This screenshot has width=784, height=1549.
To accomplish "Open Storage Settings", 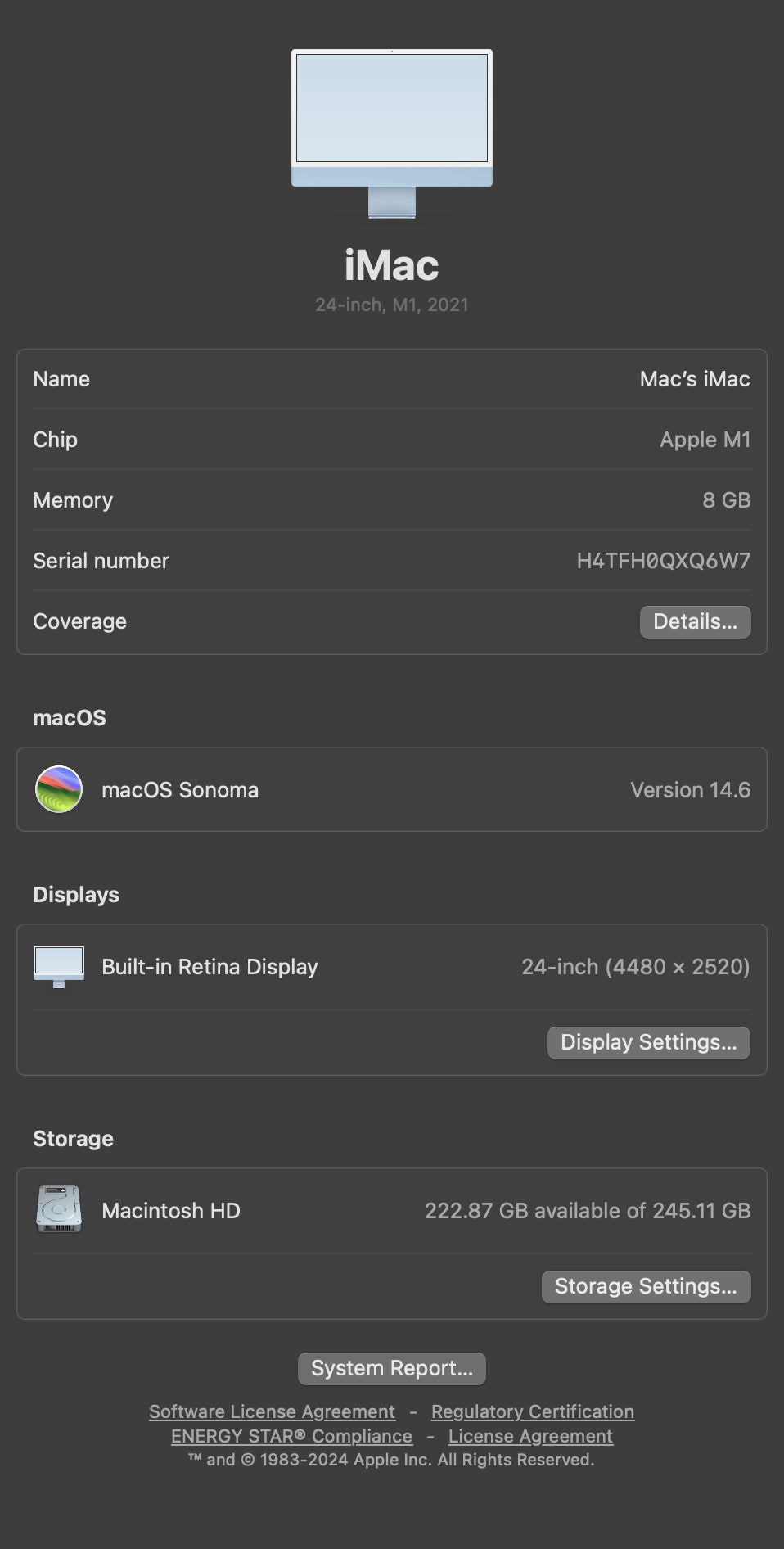I will click(x=646, y=1286).
